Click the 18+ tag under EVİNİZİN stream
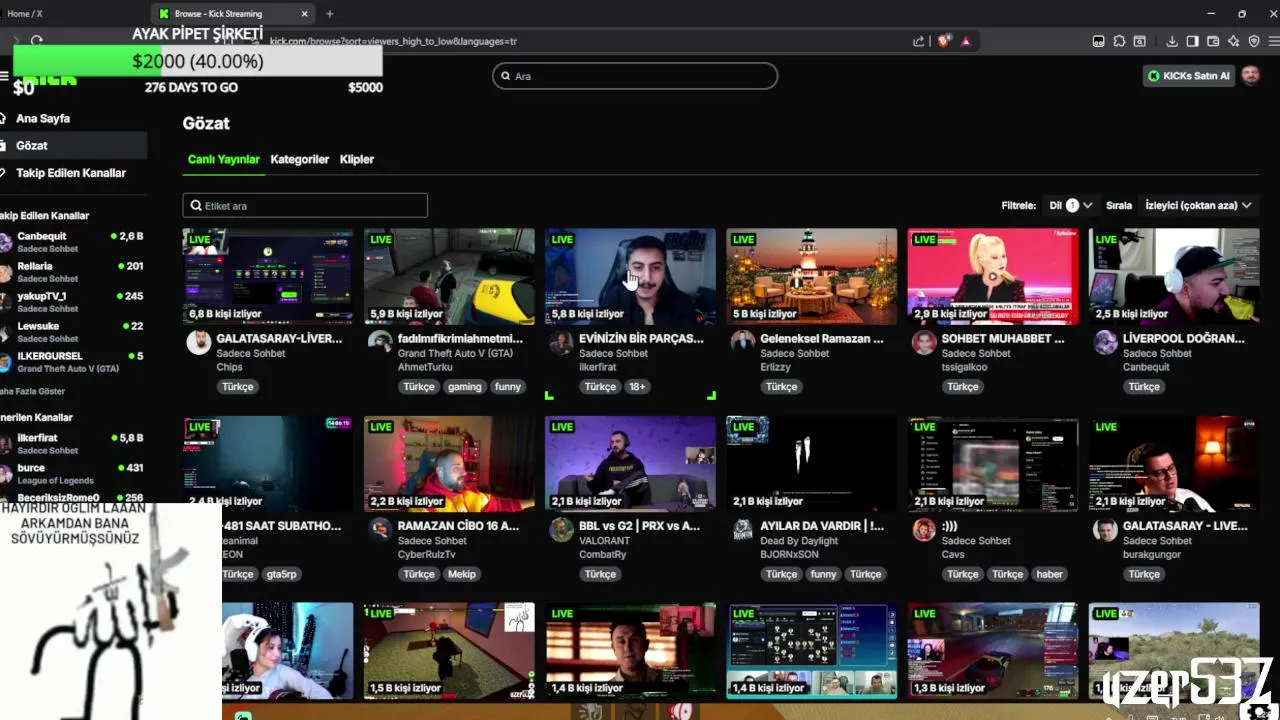Image resolution: width=1280 pixels, height=720 pixels. click(x=637, y=386)
